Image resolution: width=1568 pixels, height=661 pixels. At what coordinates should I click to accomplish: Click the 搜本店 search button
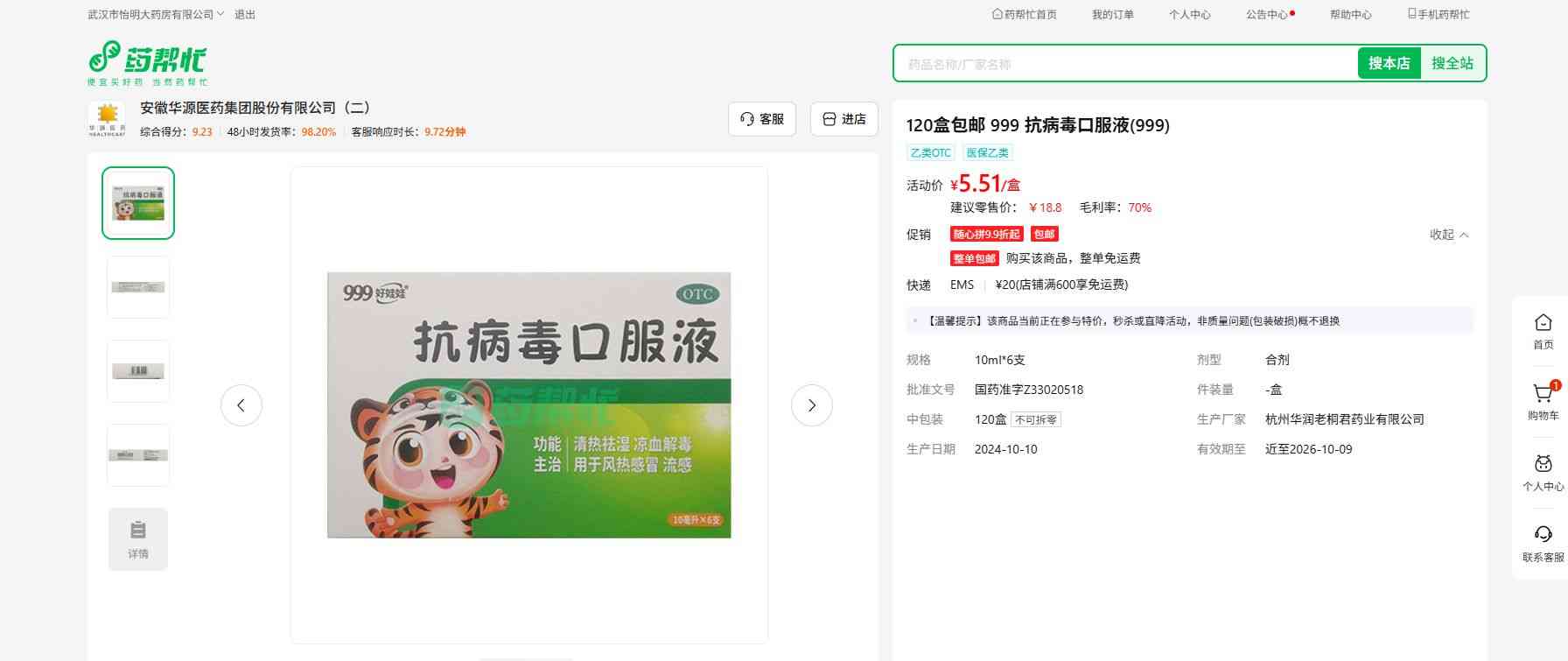pyautogui.click(x=1389, y=63)
